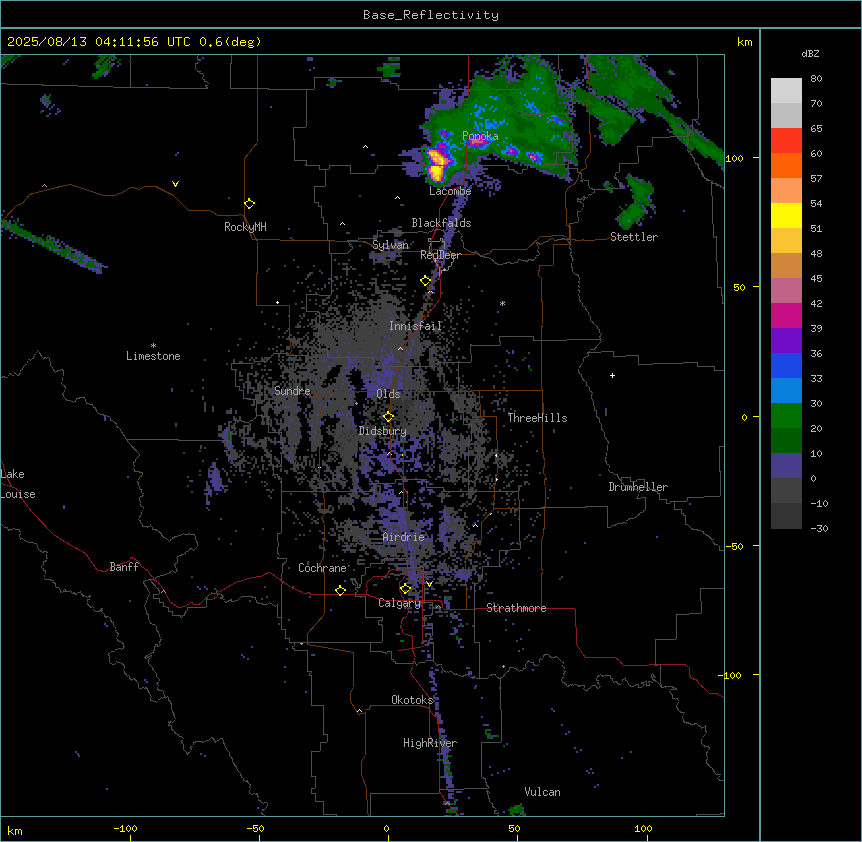Click the RedDeer city label

pos(440,255)
